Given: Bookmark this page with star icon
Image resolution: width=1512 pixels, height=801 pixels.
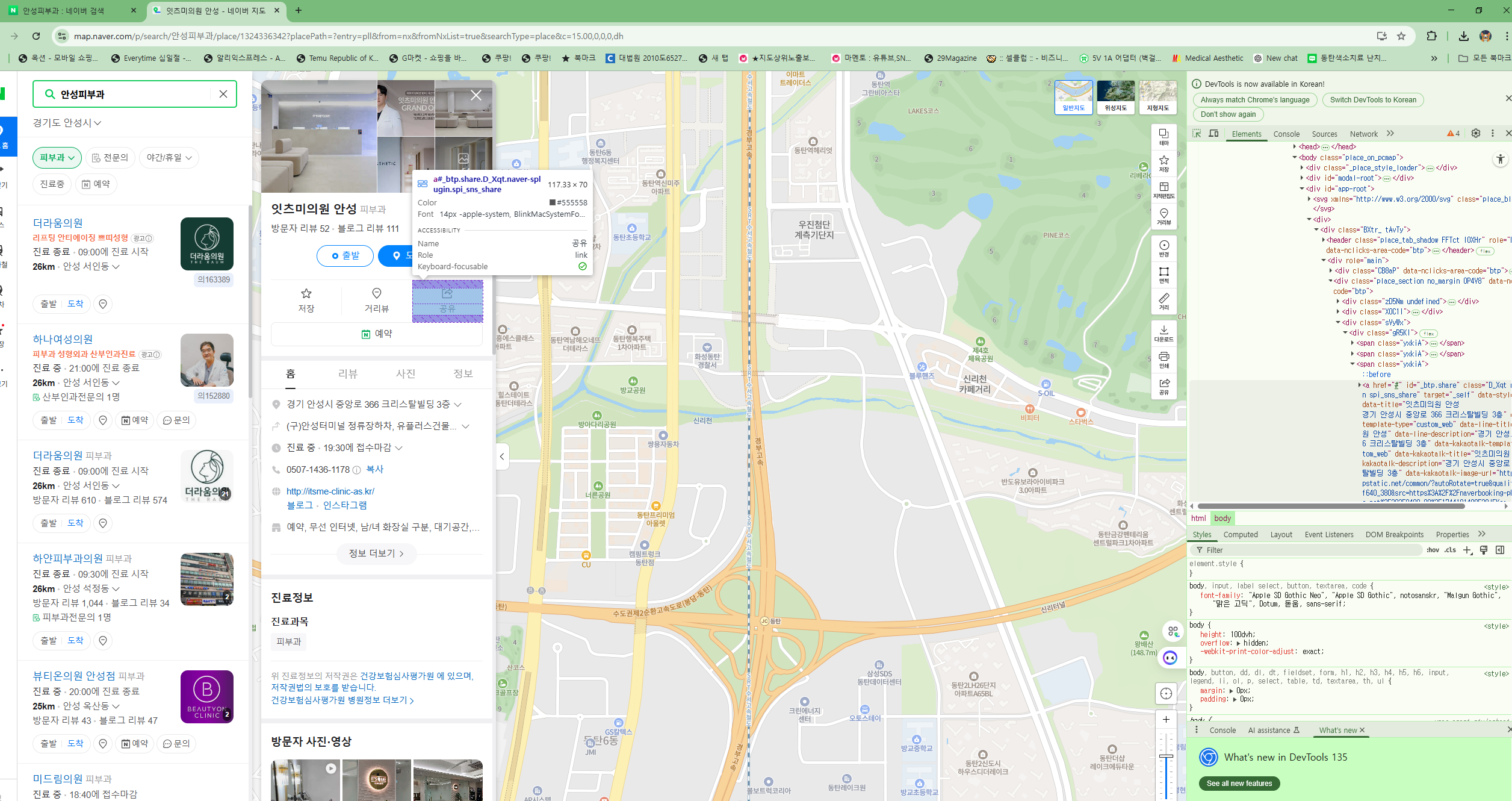Looking at the screenshot, I should (1401, 36).
